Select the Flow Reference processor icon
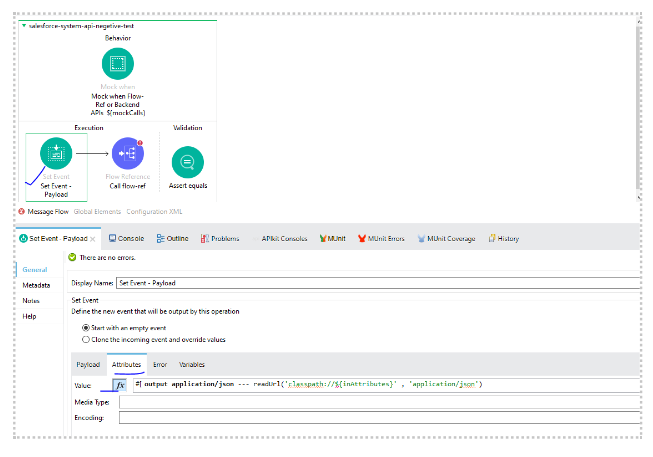 [128, 153]
